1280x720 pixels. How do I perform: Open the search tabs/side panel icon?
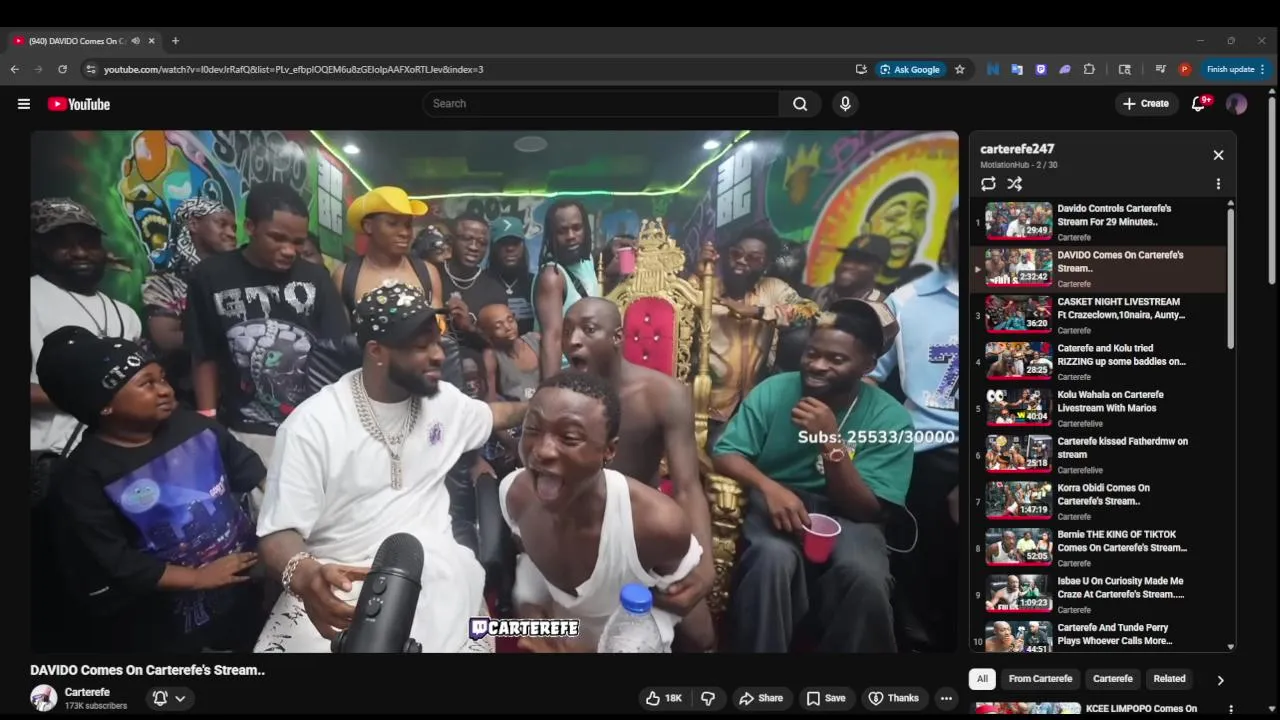(1125, 69)
